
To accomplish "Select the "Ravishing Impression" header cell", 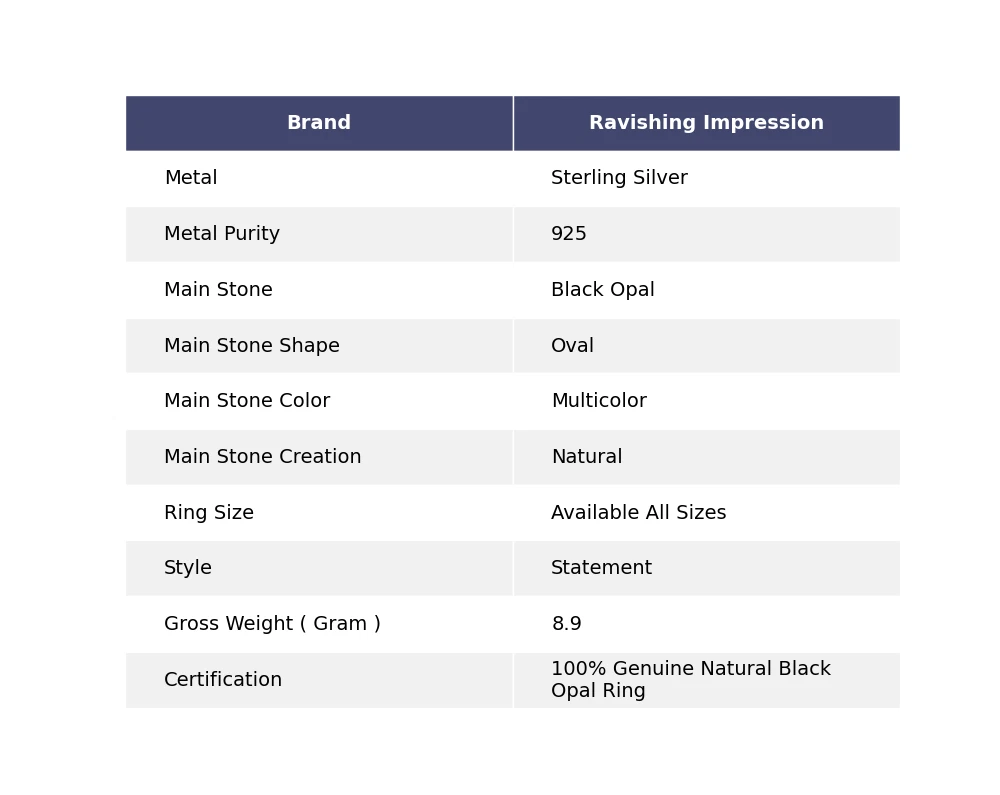I will point(706,123).
